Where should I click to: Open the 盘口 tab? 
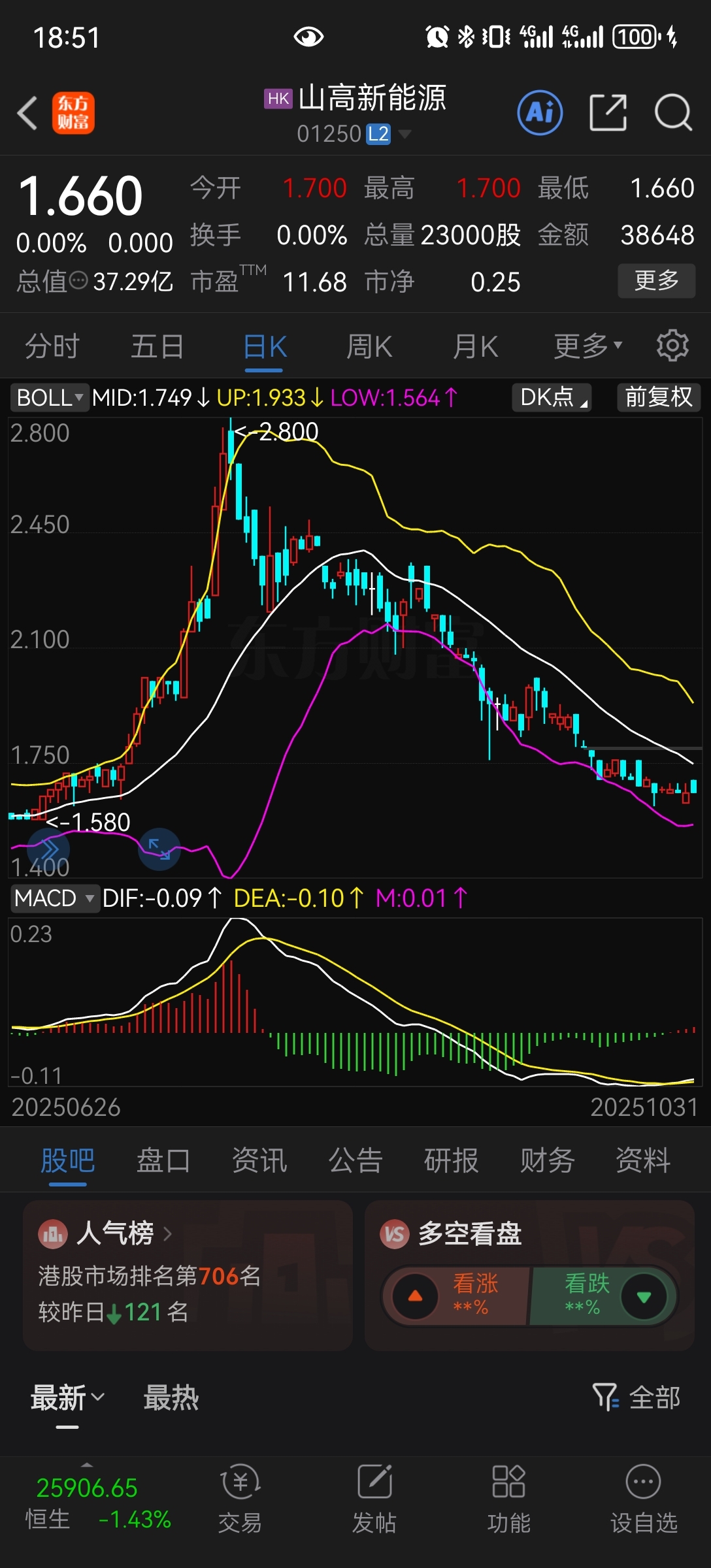pos(163,1161)
